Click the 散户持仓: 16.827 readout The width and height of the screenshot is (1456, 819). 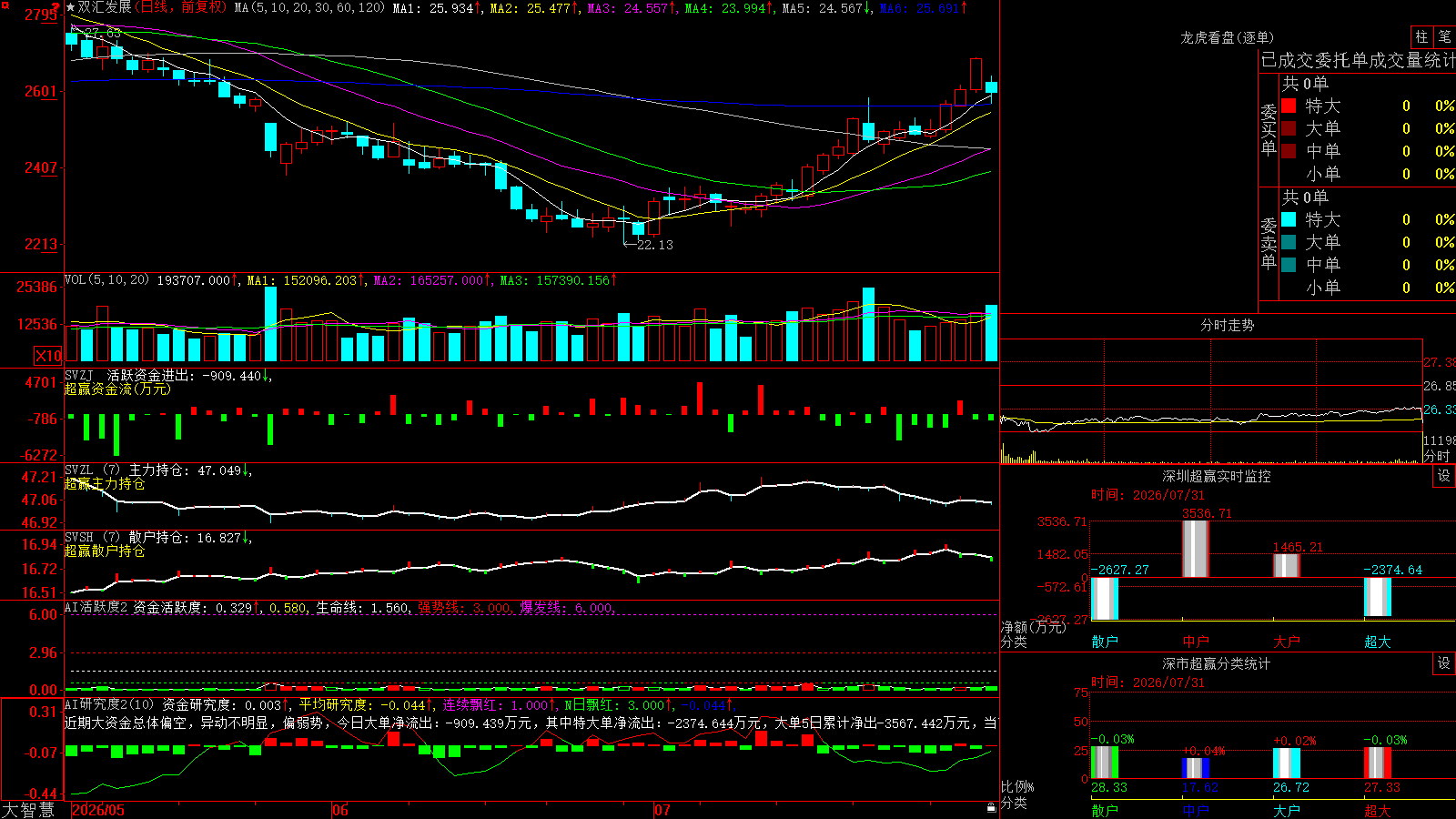point(190,538)
